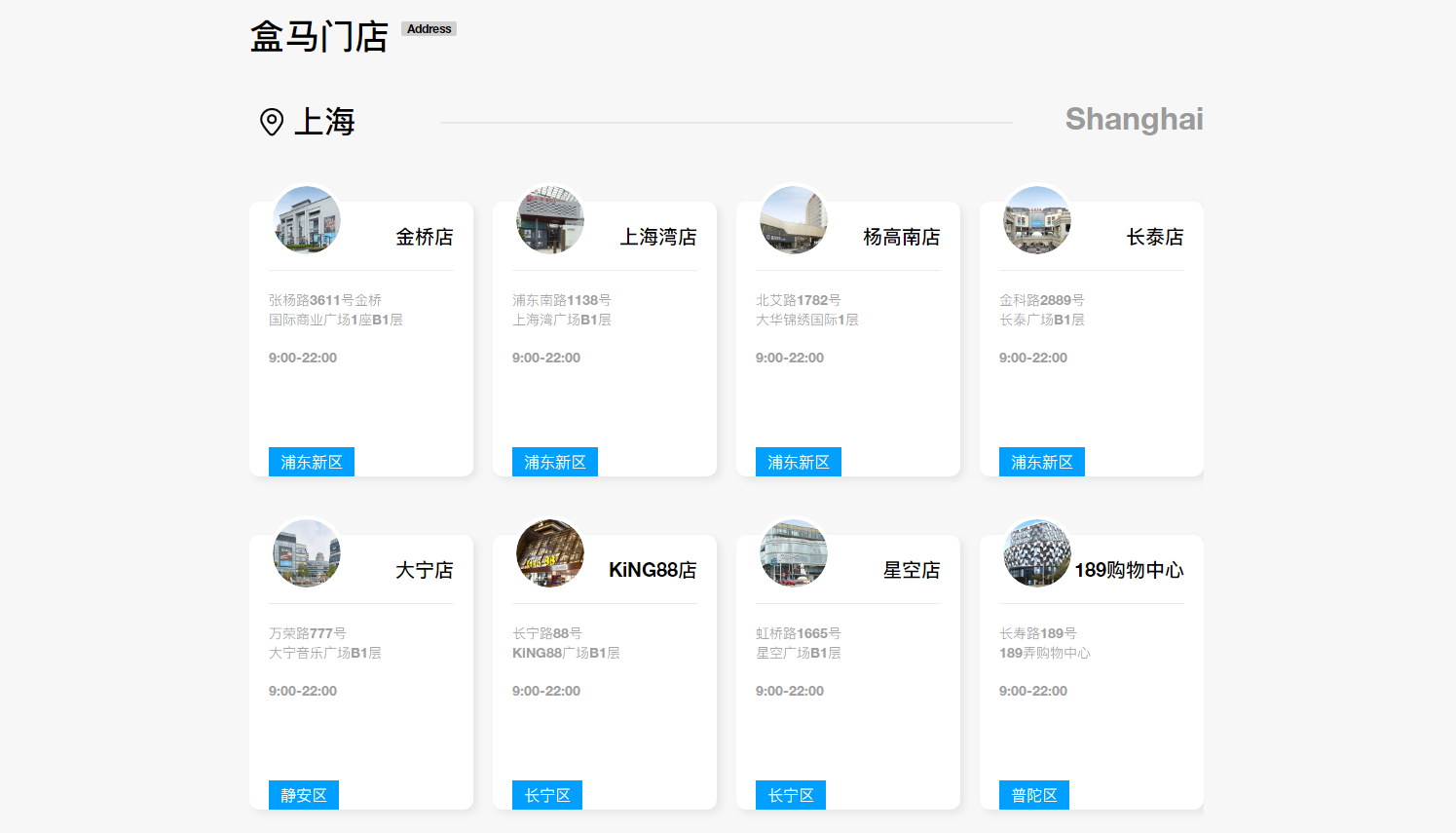View the 189购物中心 store photo

(1037, 553)
